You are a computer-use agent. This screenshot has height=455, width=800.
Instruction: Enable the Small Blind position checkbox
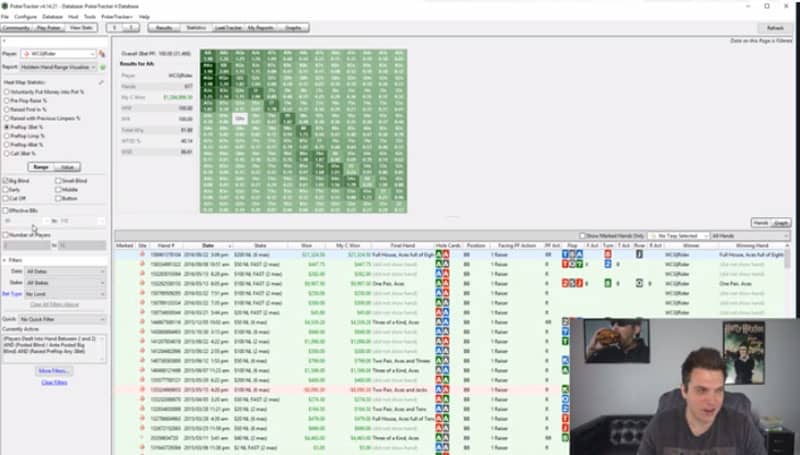(58, 181)
